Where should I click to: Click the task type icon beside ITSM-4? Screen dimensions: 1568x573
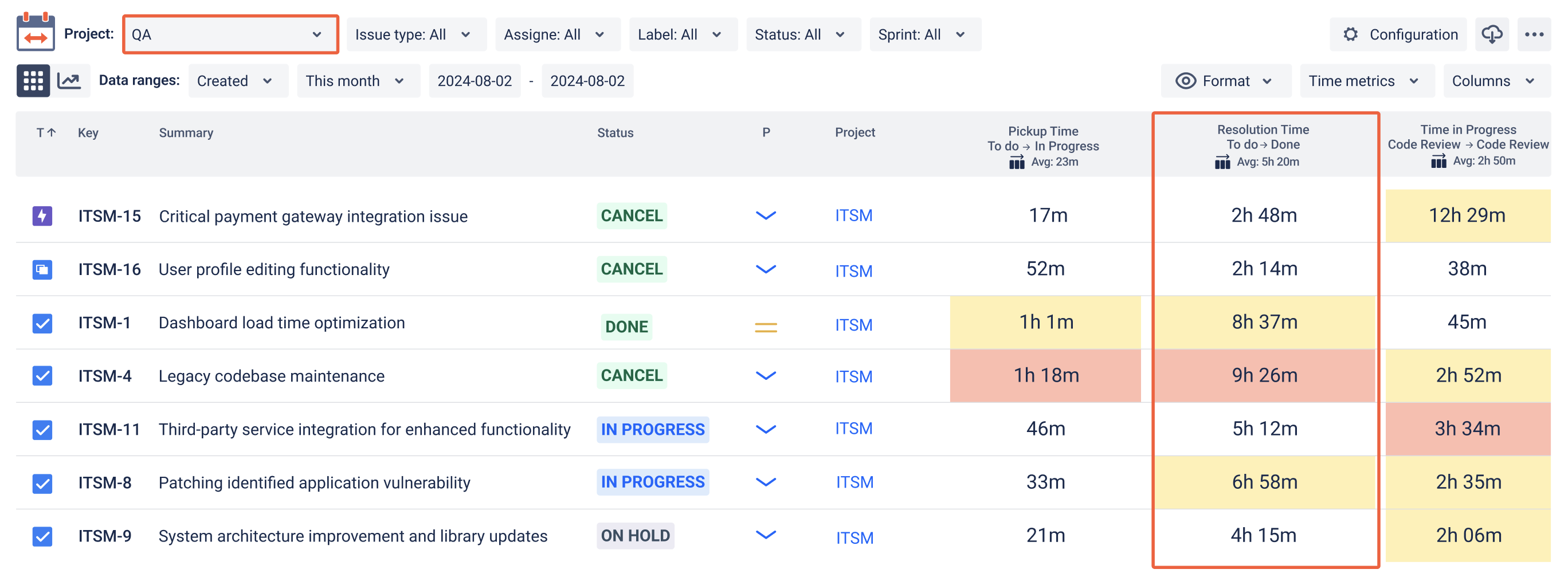pyautogui.click(x=41, y=376)
